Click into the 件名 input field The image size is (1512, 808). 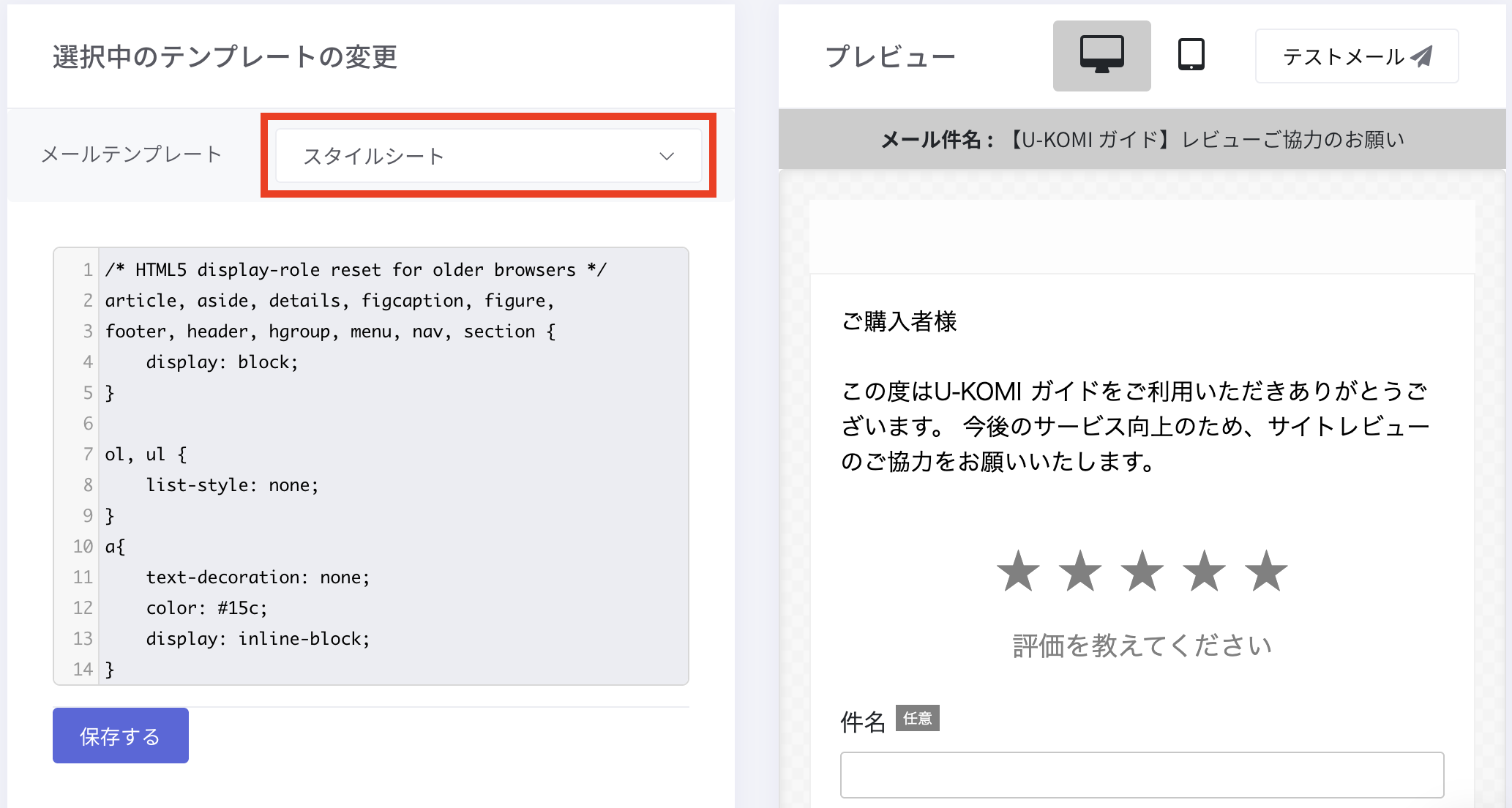pyautogui.click(x=1142, y=774)
